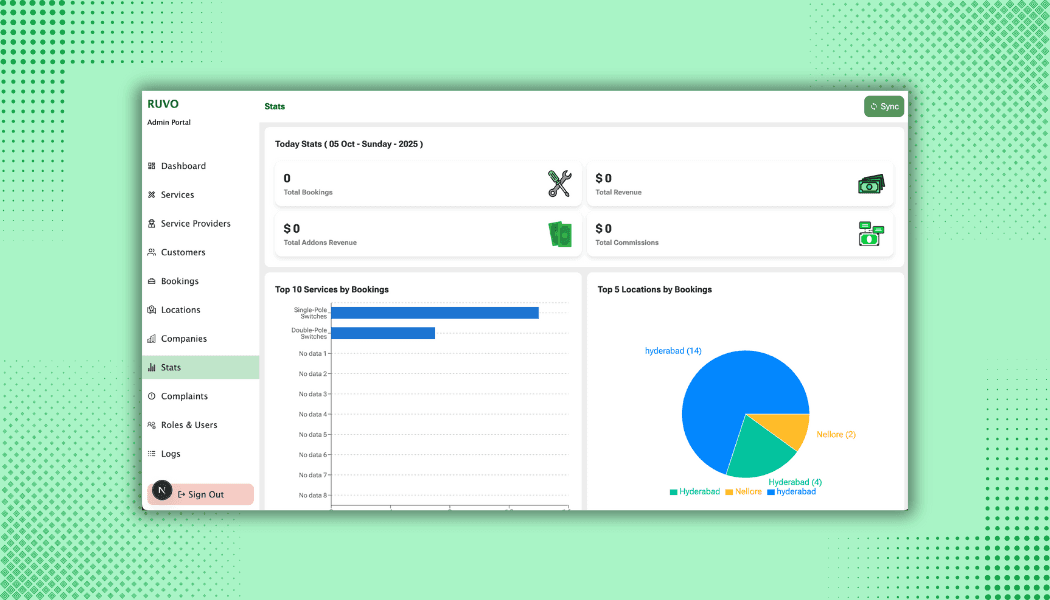Click the Single-Pole Switches bar in chart
The width and height of the screenshot is (1050, 600).
434,313
